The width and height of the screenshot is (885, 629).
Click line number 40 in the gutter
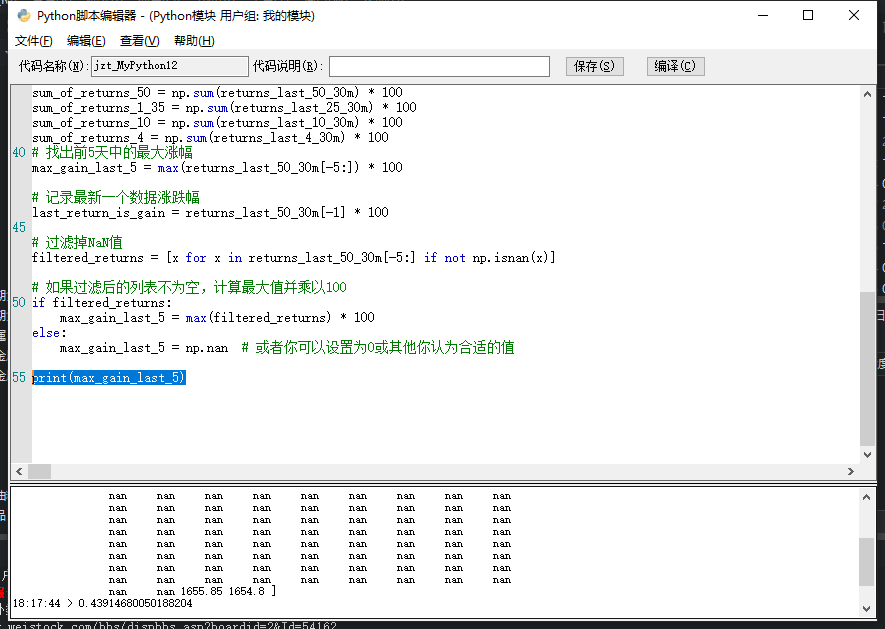(19, 152)
